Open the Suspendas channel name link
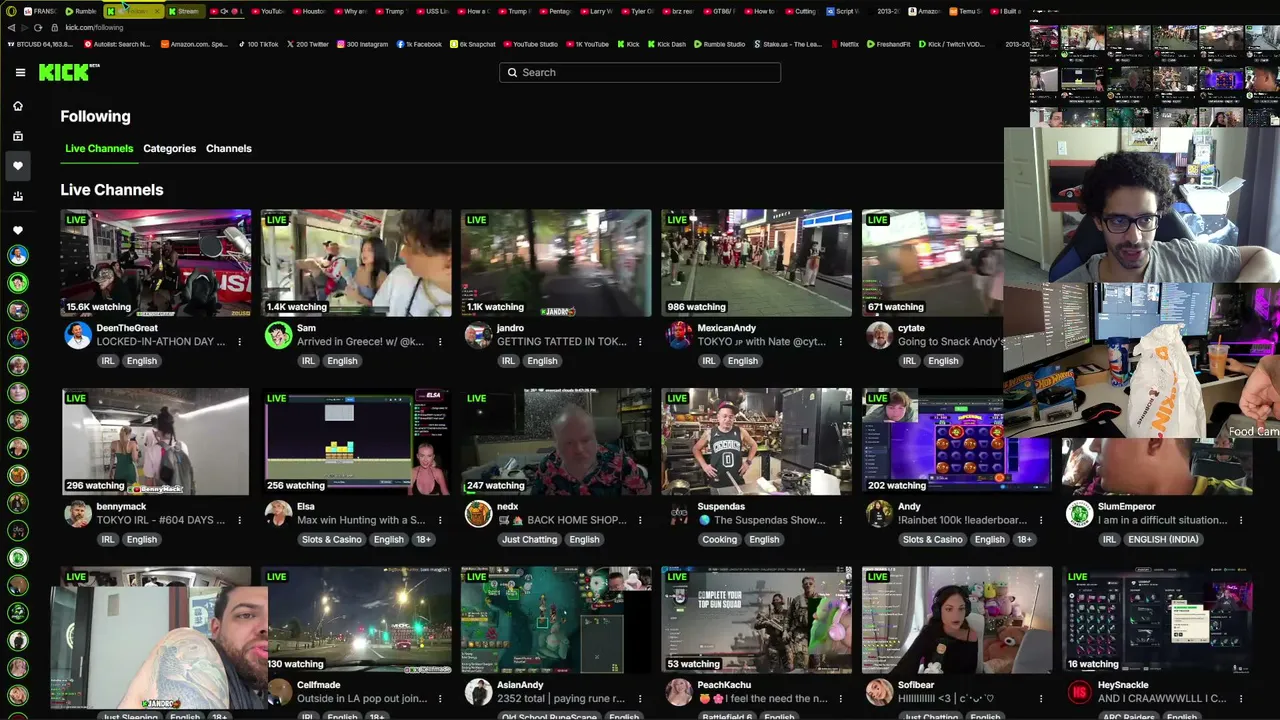This screenshot has width=1280, height=720. point(721,507)
